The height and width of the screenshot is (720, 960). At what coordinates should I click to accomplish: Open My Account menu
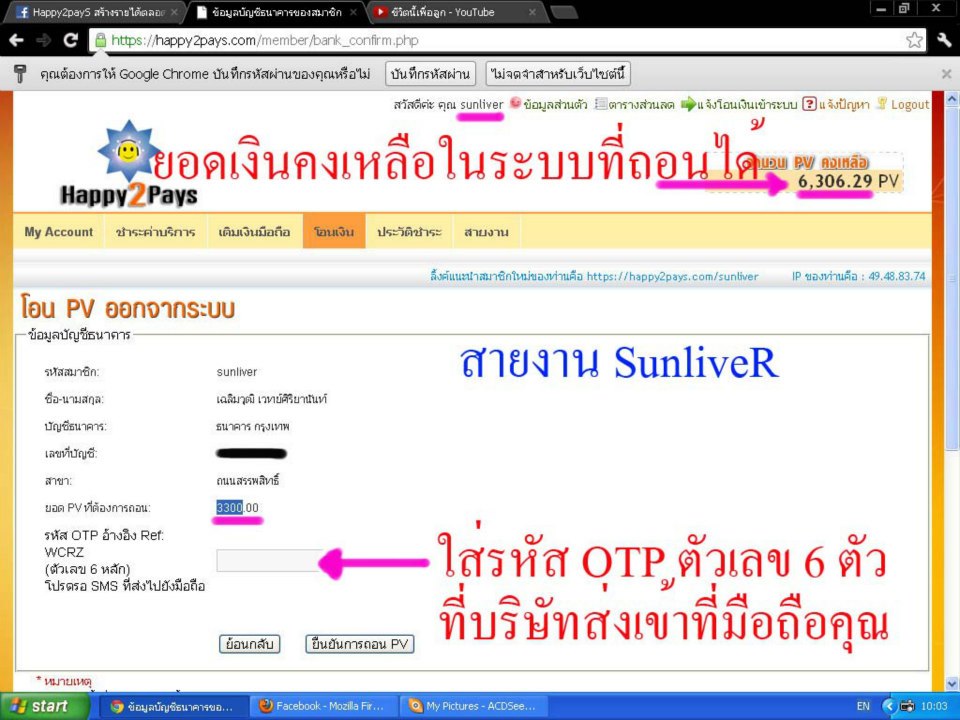click(59, 232)
